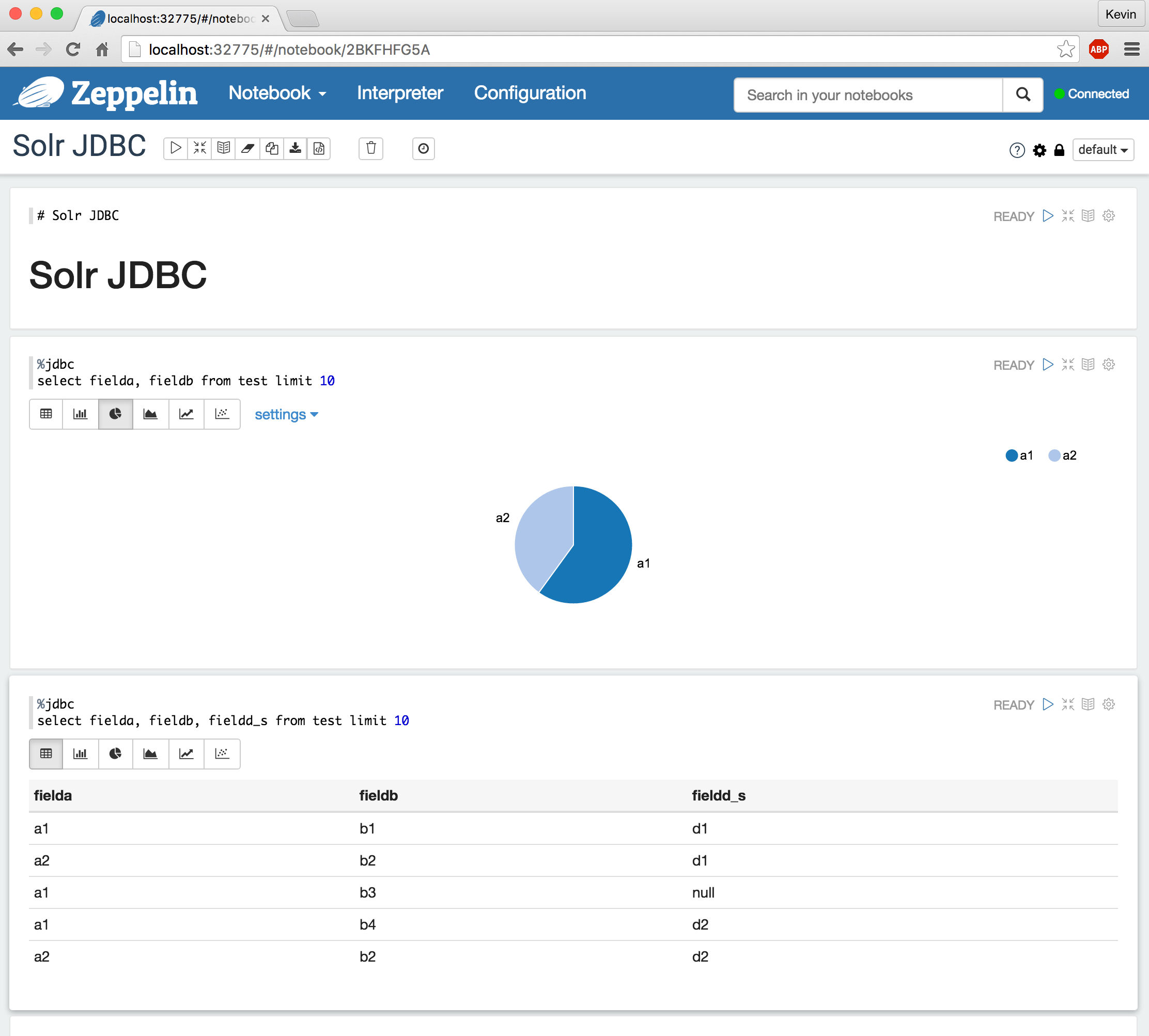Export the notebook with download icon
1149x1036 pixels.
295,149
